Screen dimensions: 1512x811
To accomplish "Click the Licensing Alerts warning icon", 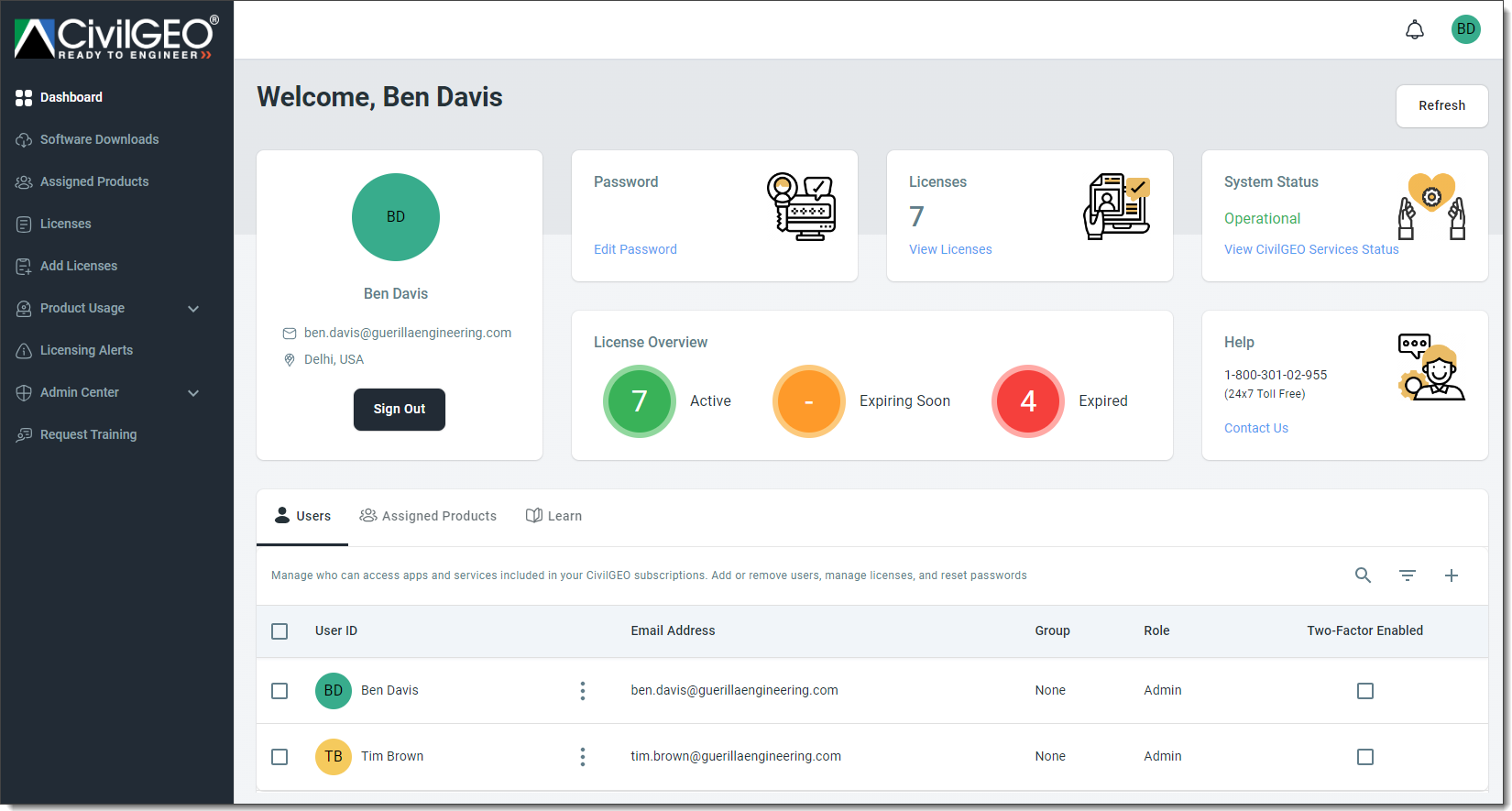I will pyautogui.click(x=24, y=350).
